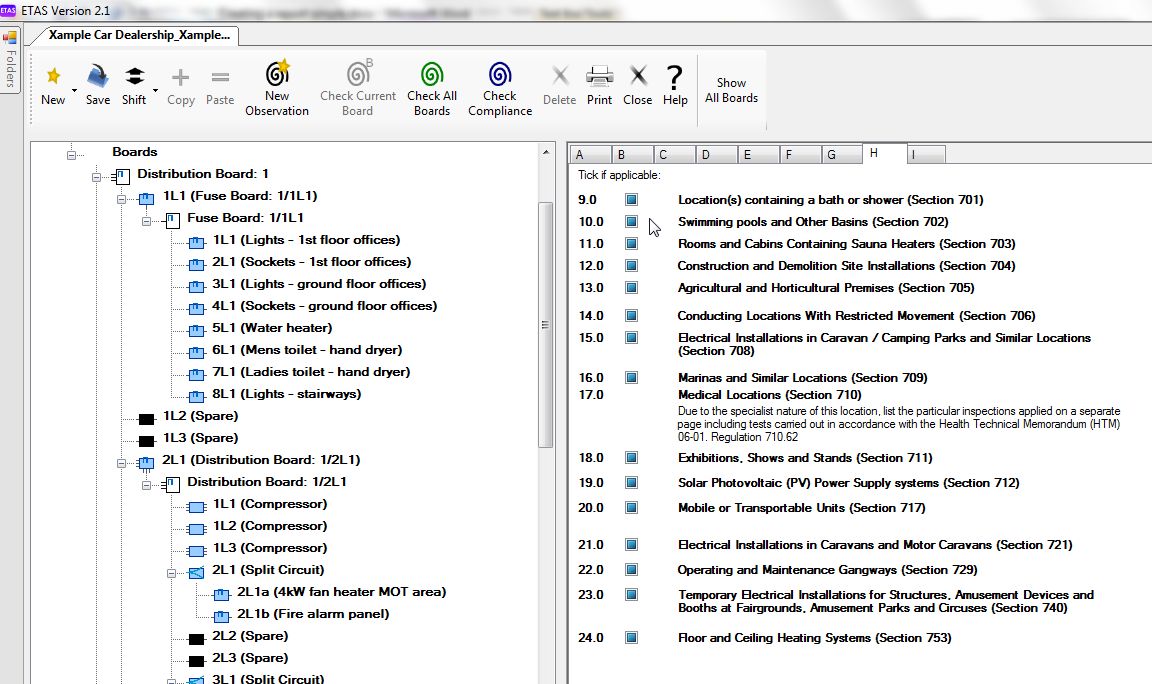Print the report using toolbar
This screenshot has width=1152, height=684.
[600, 85]
